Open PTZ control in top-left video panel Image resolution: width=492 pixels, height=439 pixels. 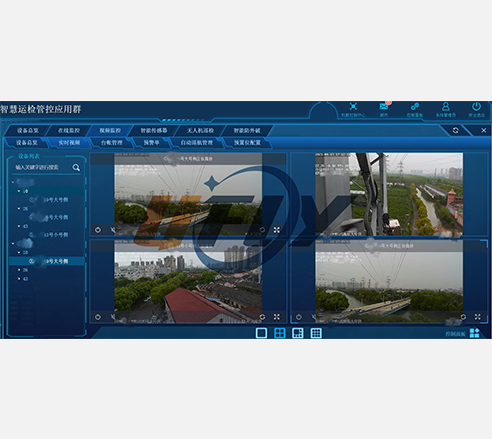[98, 230]
